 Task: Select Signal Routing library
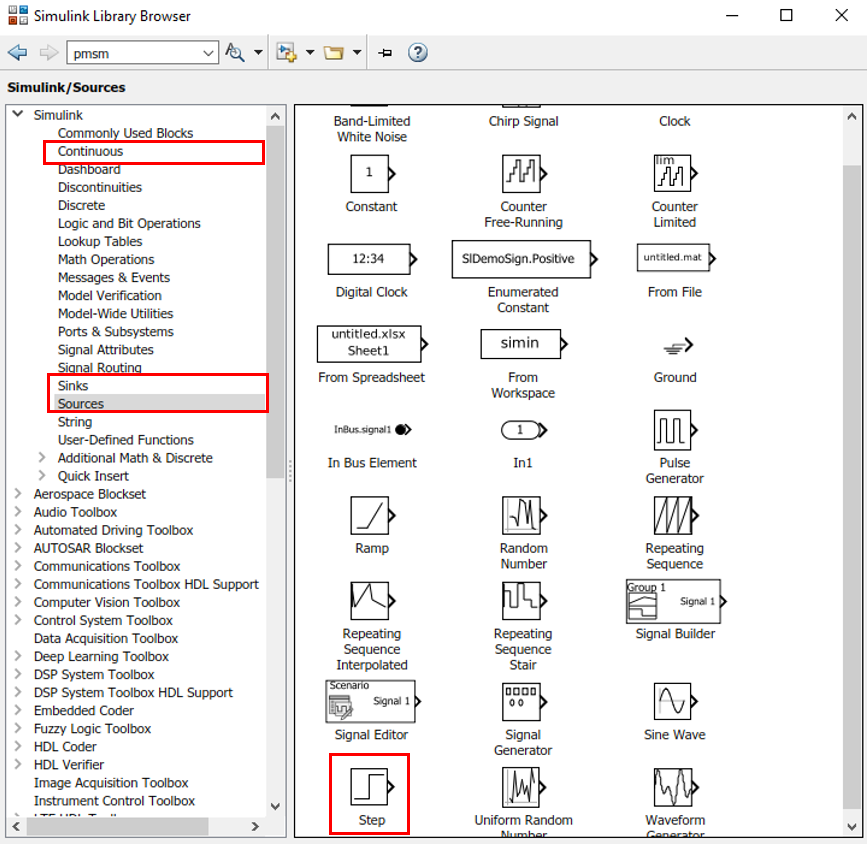pos(100,368)
